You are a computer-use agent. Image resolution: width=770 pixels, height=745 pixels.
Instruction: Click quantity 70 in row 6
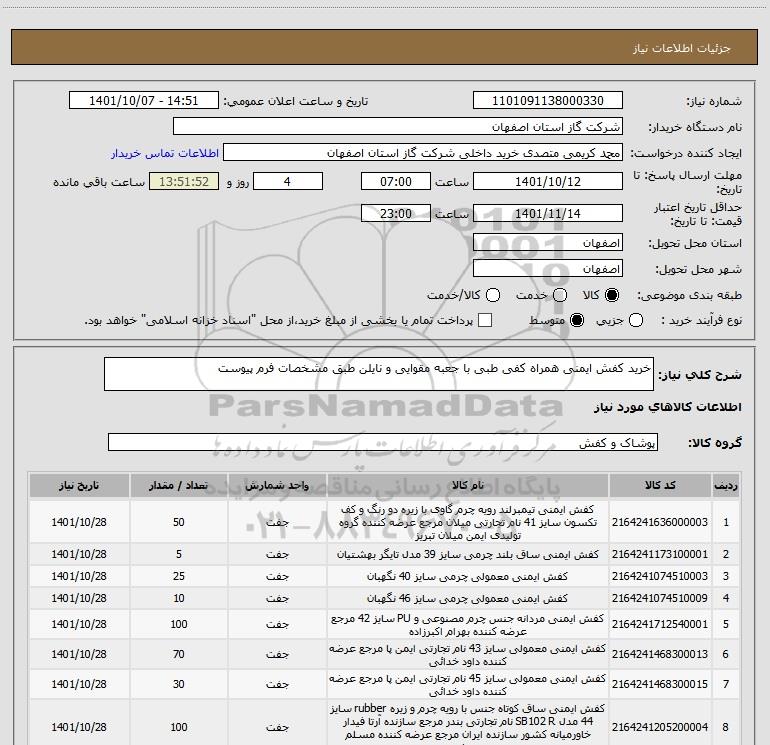pos(179,654)
